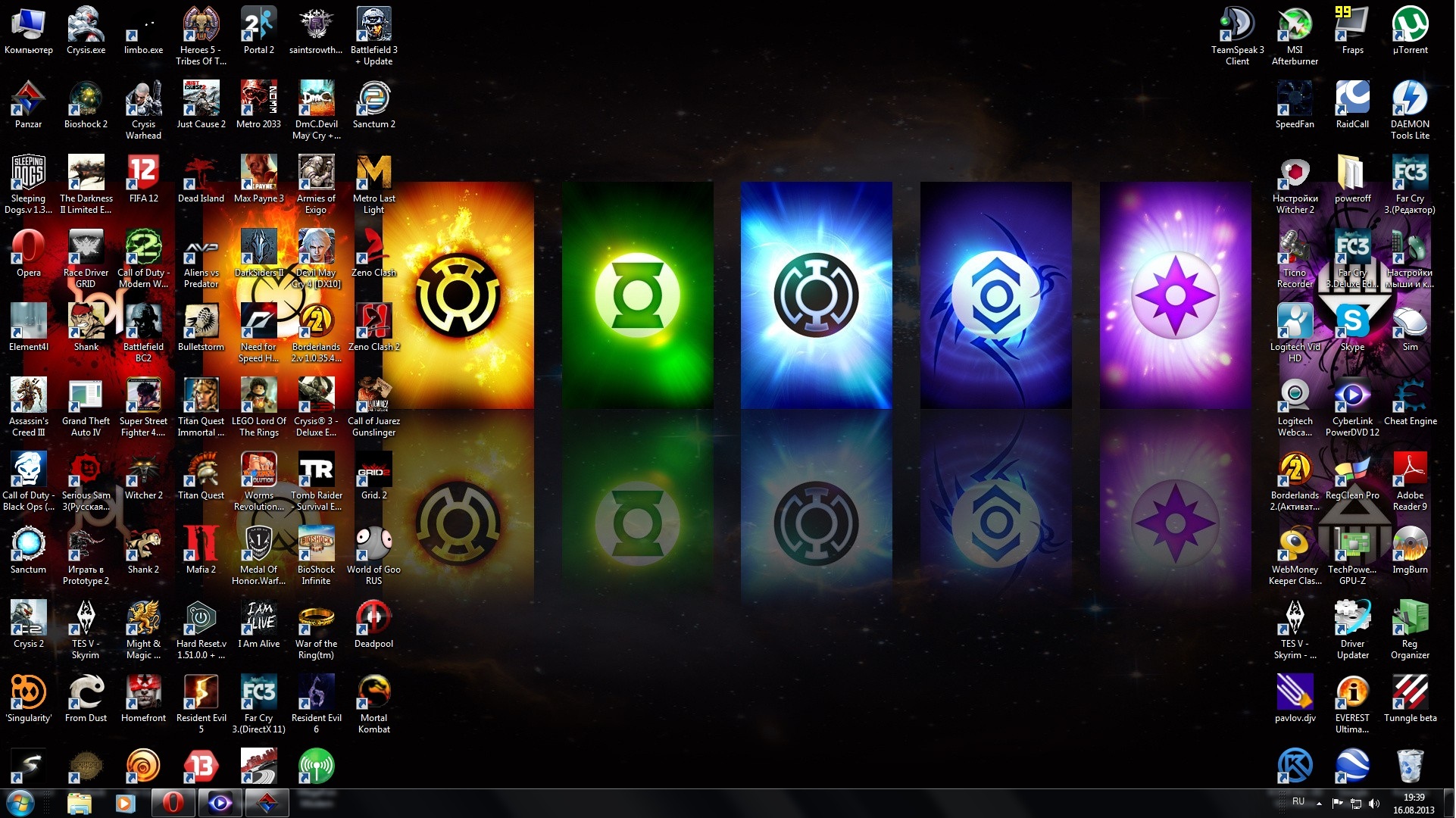1456x818 pixels.
Task: Open the µTorrent desktop shortcut
Action: pos(1410,31)
